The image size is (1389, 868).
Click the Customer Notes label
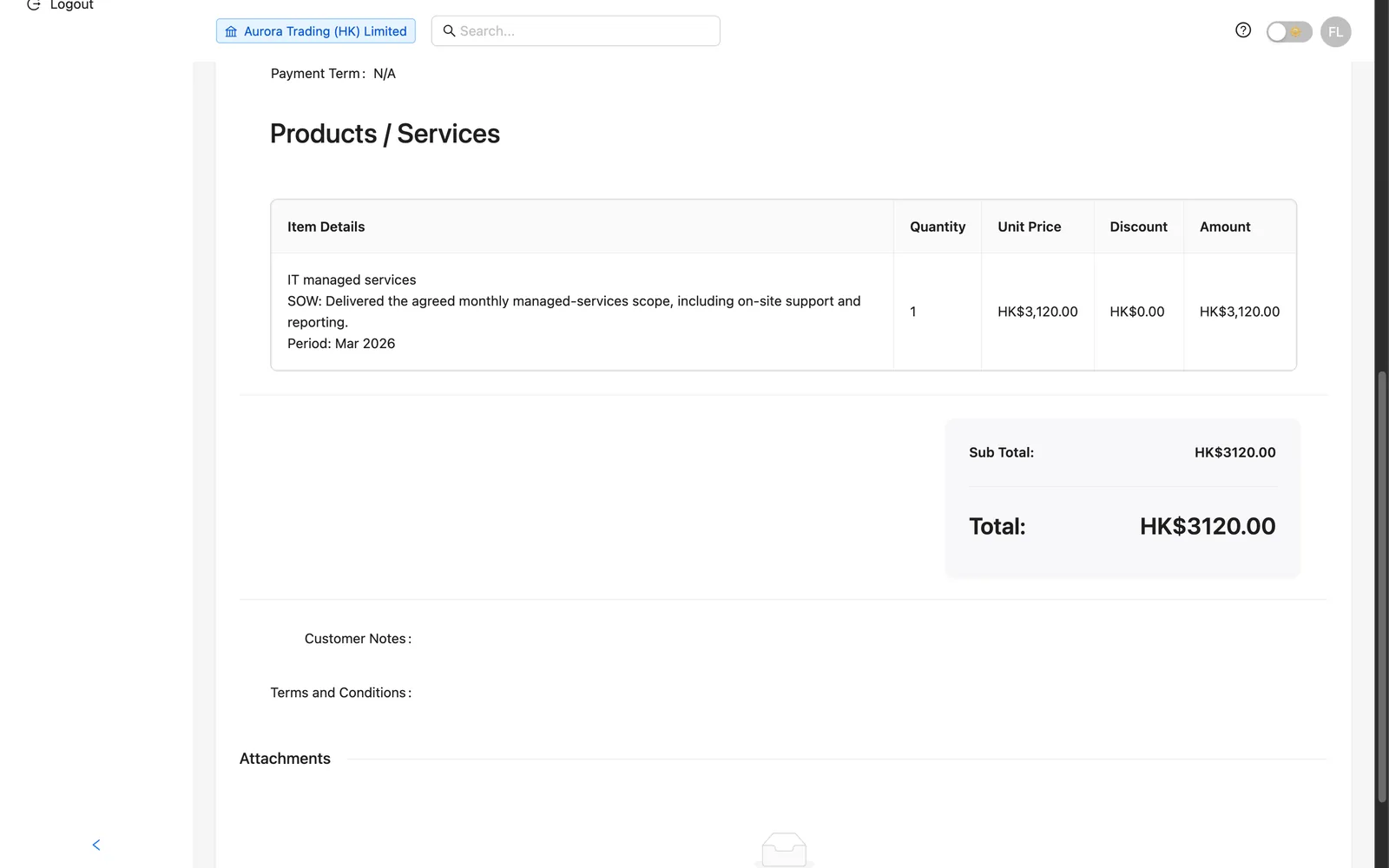click(x=358, y=639)
